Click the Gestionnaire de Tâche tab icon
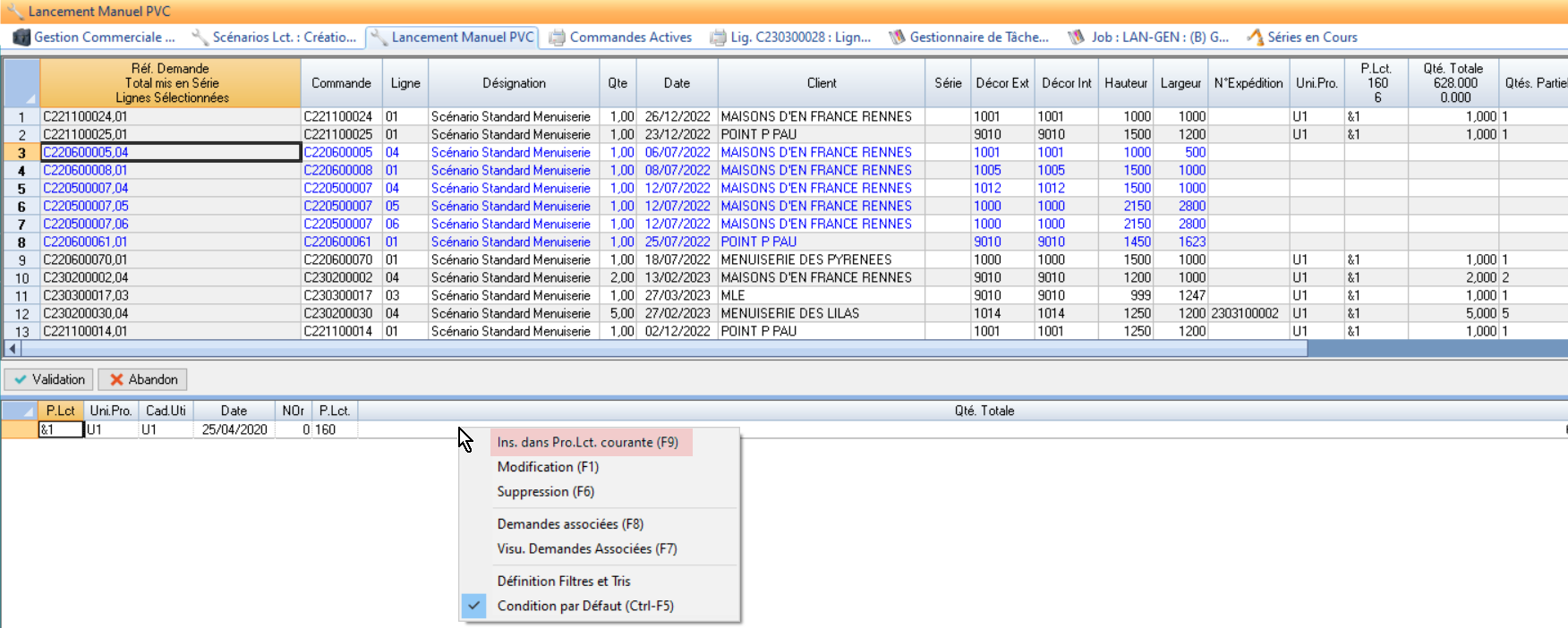1568x628 pixels. pos(897,38)
